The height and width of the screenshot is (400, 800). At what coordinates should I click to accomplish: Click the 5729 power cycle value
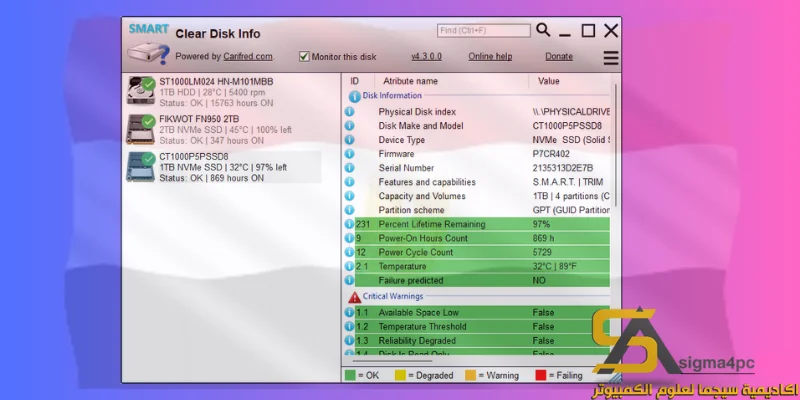(542, 252)
